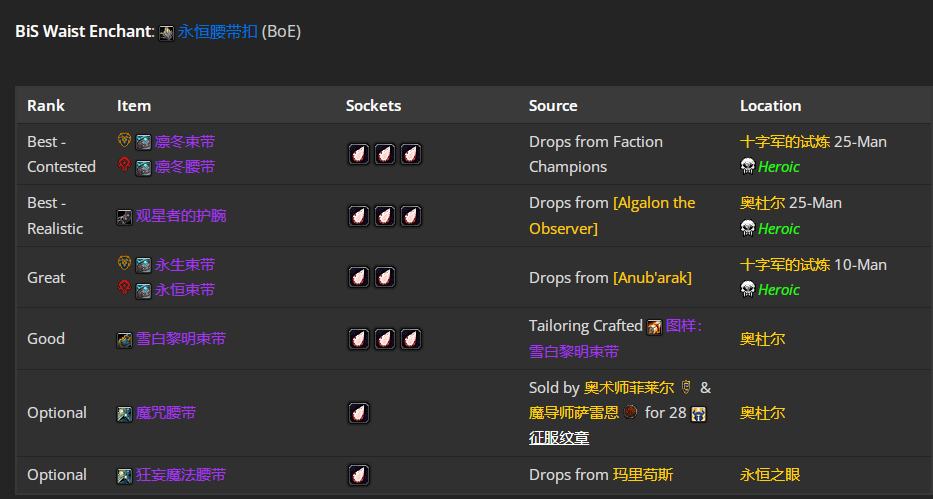Click the emblem currency icon after 28
The image size is (933, 499).
(699, 414)
